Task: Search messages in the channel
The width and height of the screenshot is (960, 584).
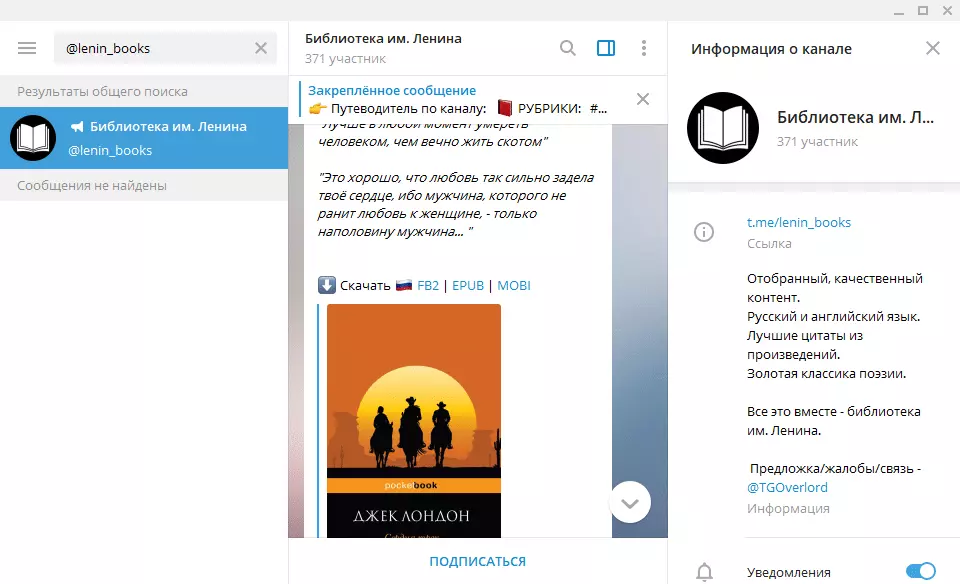Action: [x=567, y=48]
